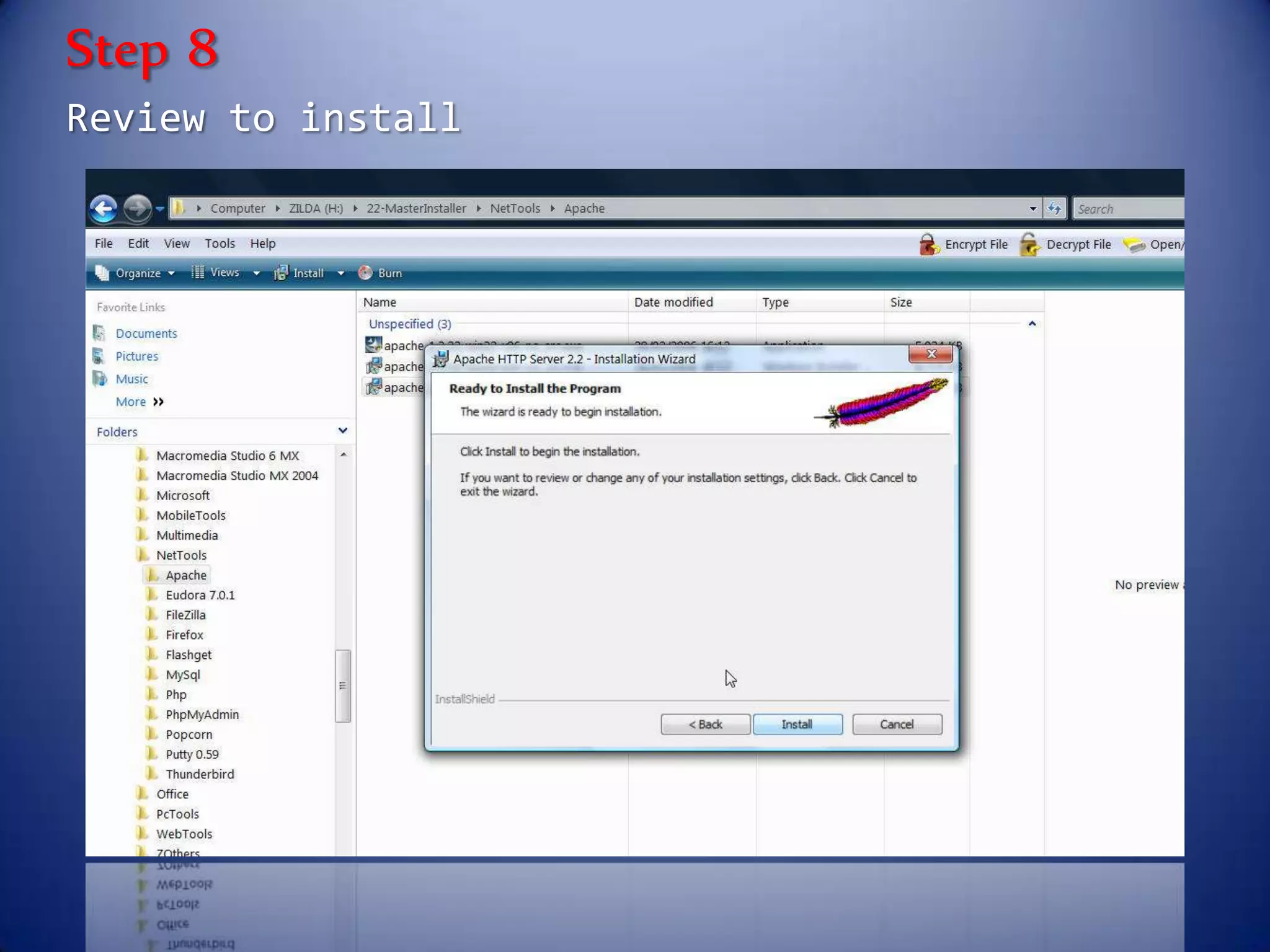This screenshot has height=952, width=1270.
Task: Sort by Date modified column header
Action: coord(692,302)
